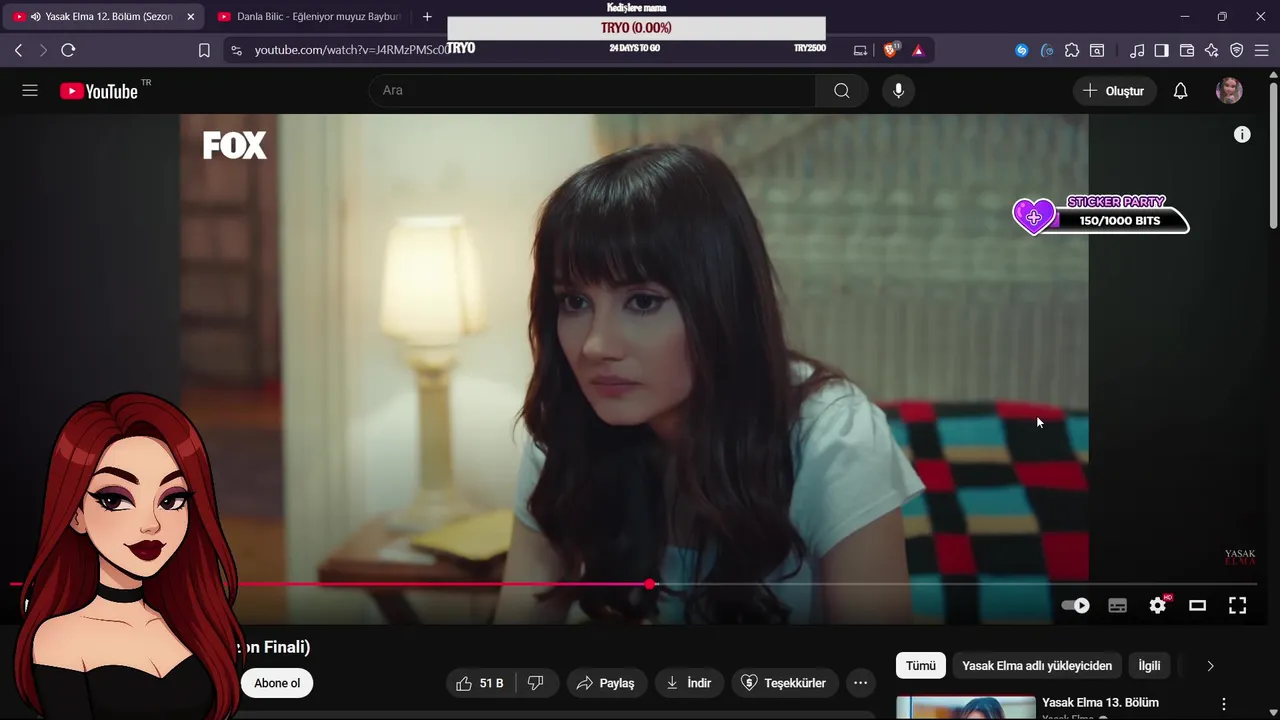Dislike the video
The image size is (1280, 720).
click(536, 683)
